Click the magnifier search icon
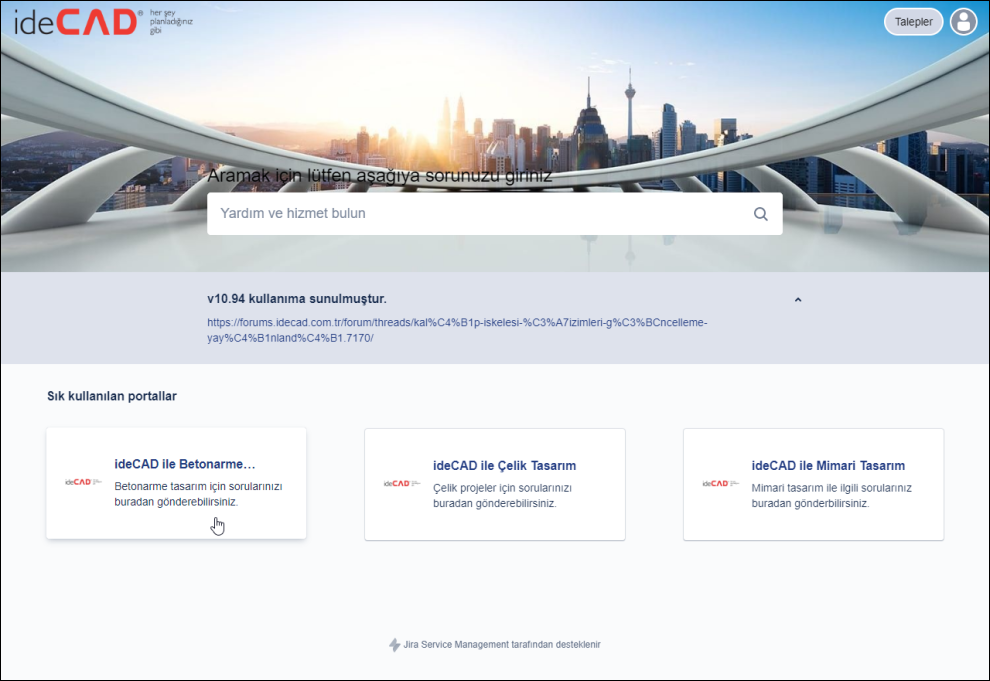Image resolution: width=990 pixels, height=681 pixels. (x=760, y=214)
